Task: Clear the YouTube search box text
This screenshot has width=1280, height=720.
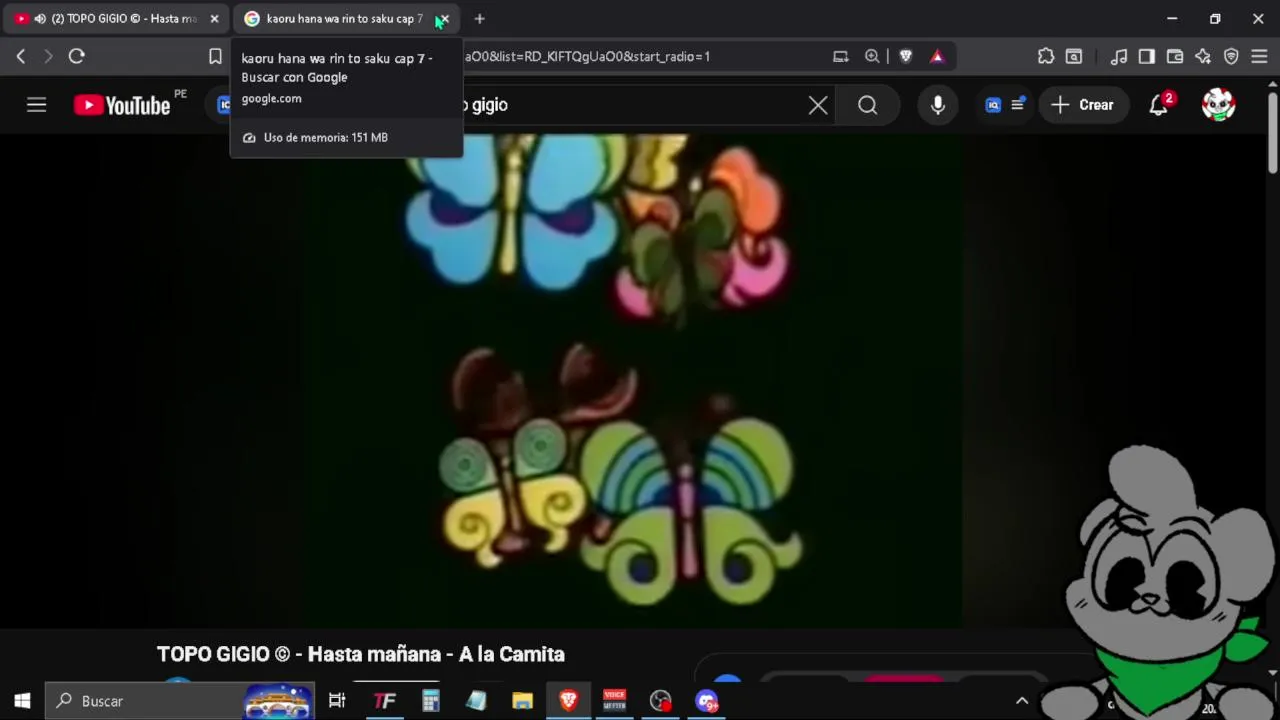Action: tap(818, 105)
